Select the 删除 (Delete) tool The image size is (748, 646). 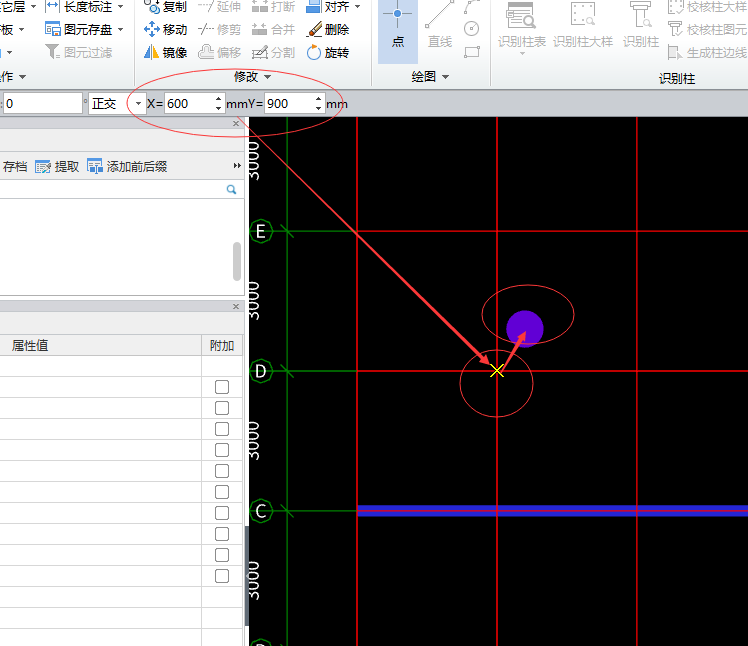pos(328,30)
